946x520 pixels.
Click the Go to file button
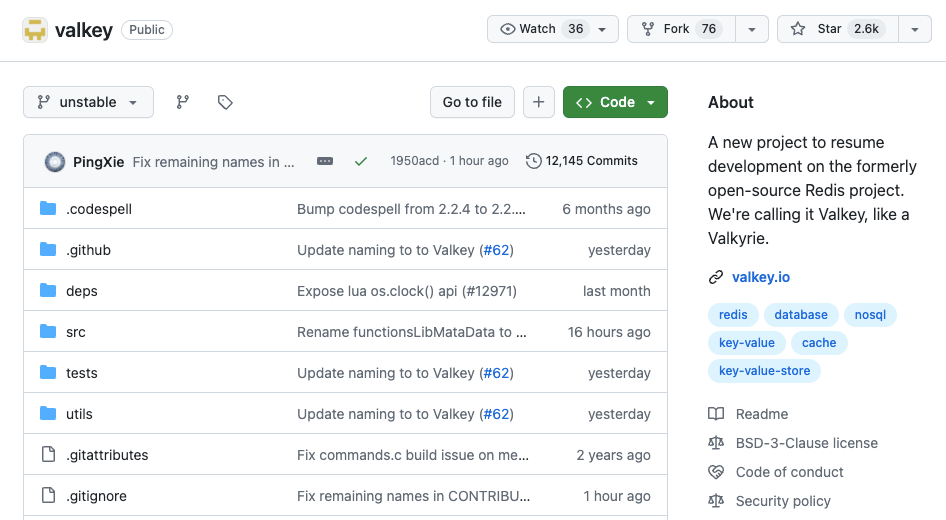(472, 102)
